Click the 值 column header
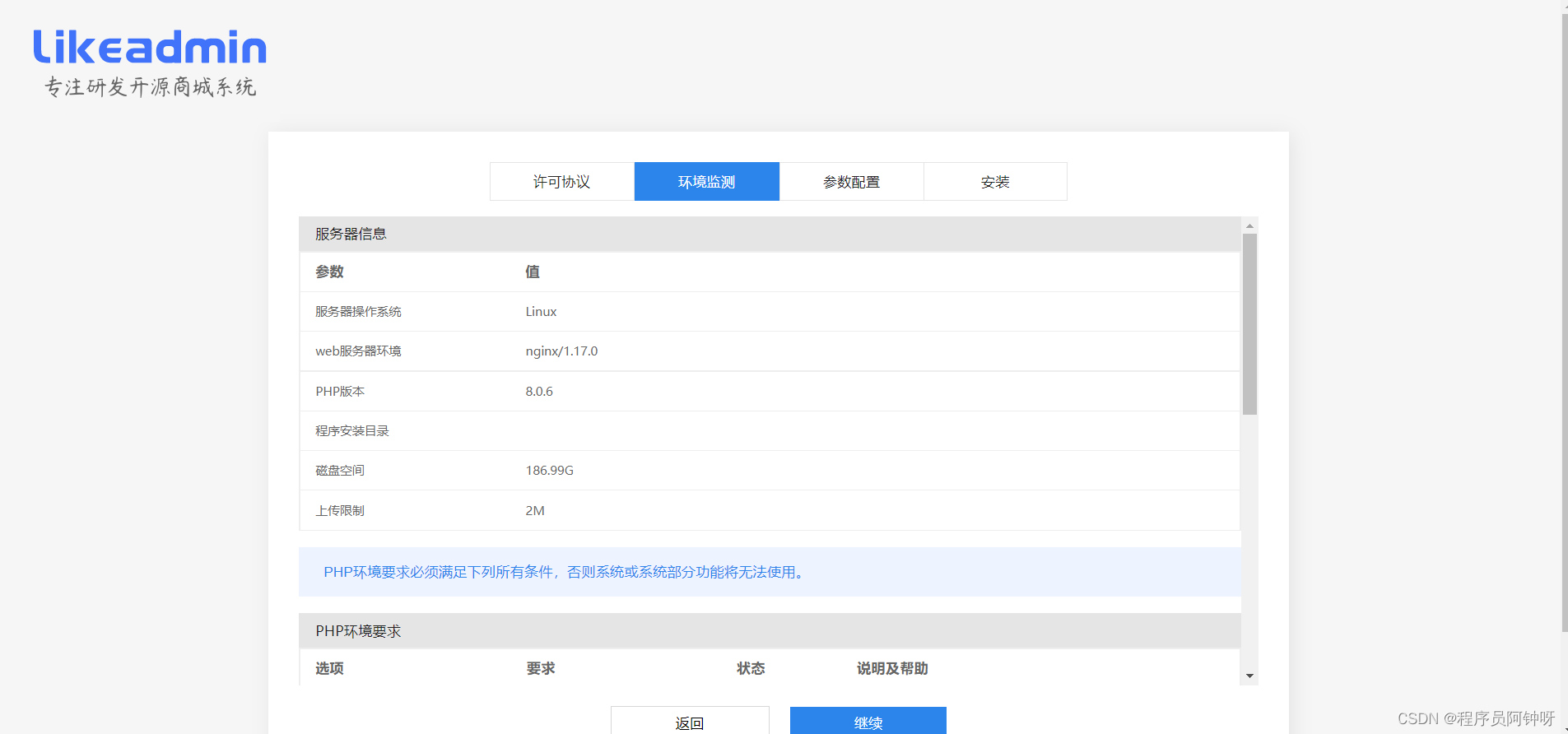1568x734 pixels. tap(533, 272)
